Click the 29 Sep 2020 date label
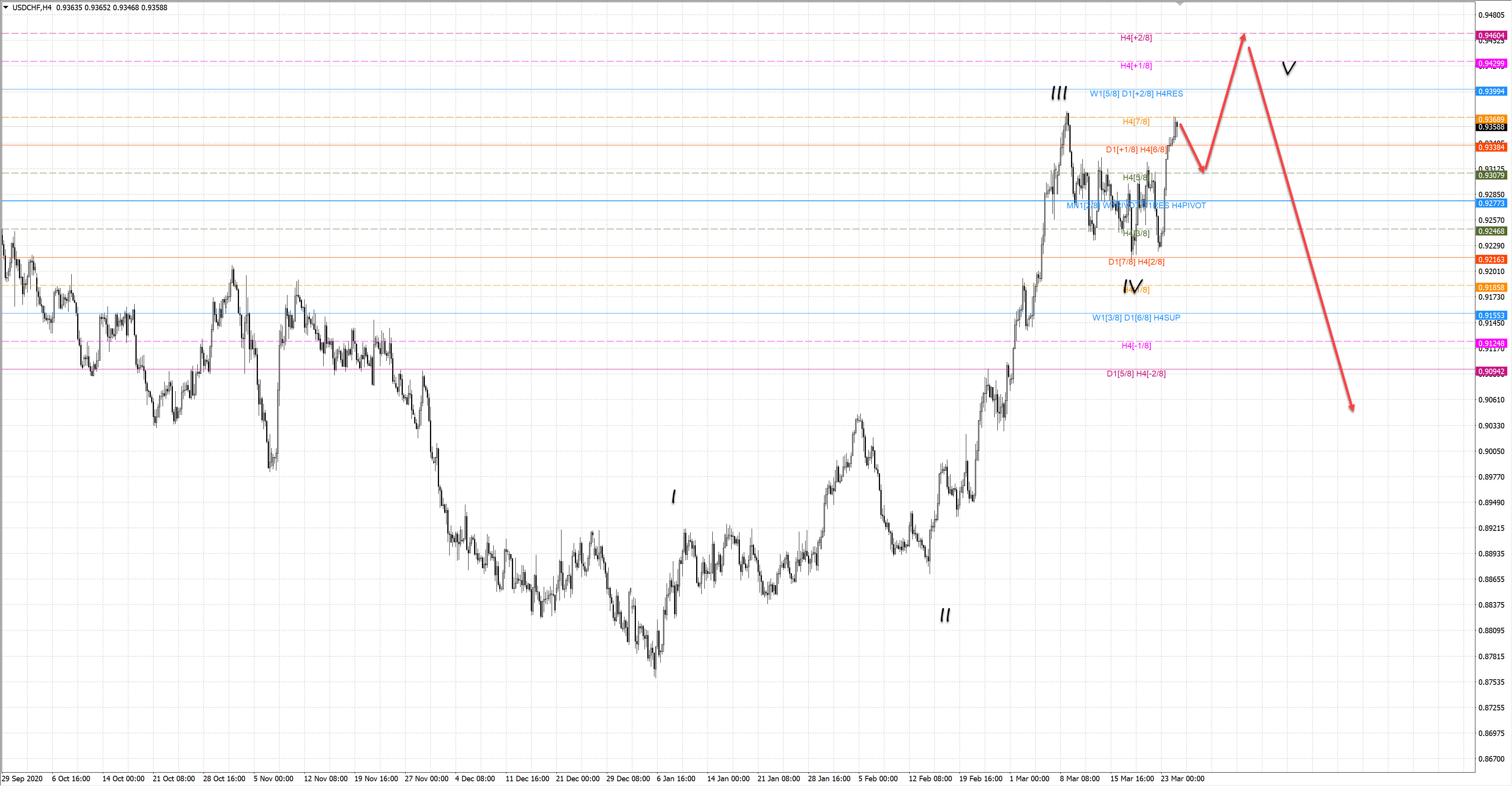Viewport: 1512px width, 786px height. 22,779
